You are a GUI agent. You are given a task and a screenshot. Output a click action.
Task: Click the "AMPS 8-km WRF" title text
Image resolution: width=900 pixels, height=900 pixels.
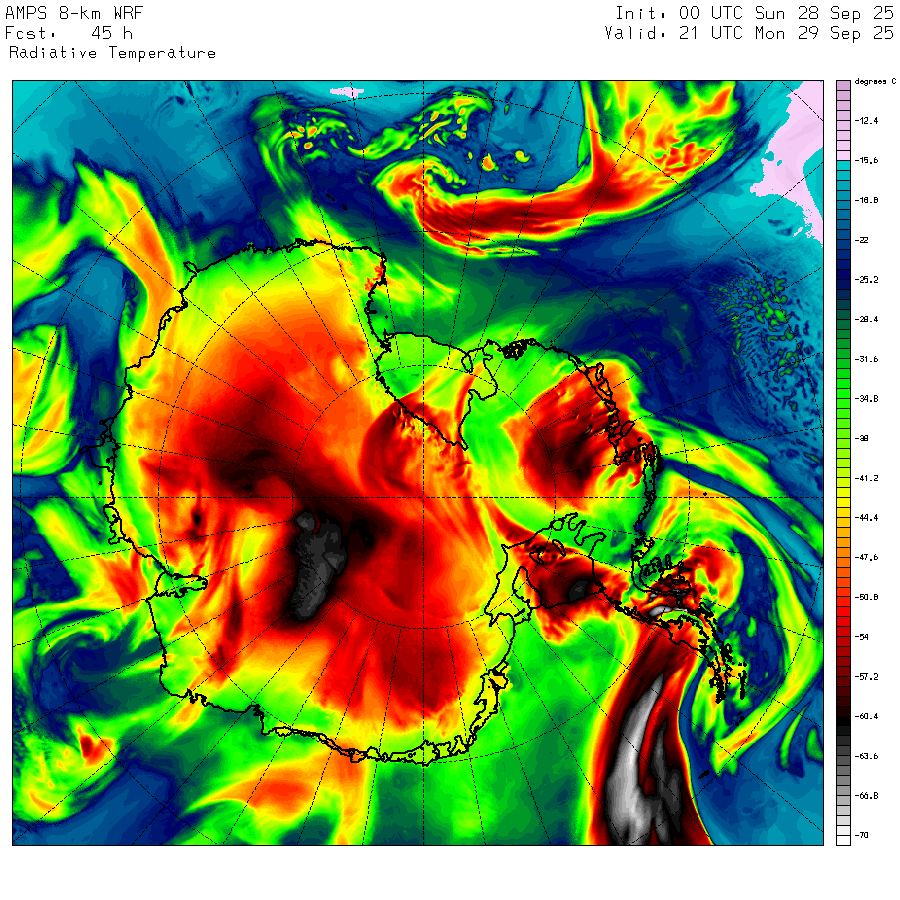pos(74,13)
